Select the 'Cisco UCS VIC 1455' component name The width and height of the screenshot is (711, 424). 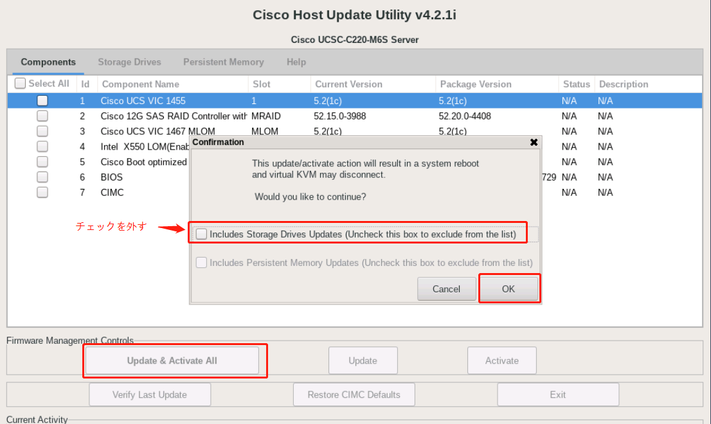click(143, 101)
